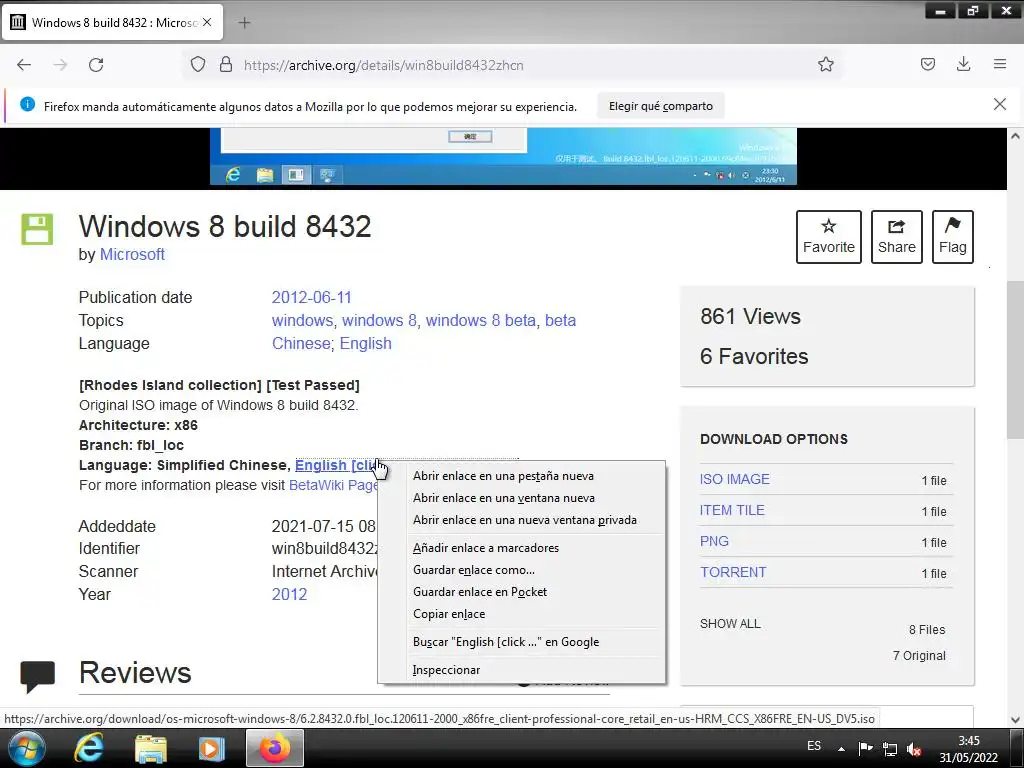Click the scrollbar up arrow
This screenshot has height=768, width=1024.
(x=1015, y=136)
